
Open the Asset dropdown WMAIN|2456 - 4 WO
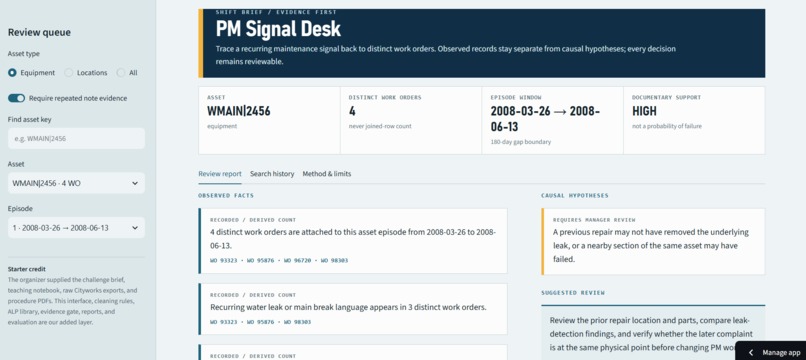point(76,183)
